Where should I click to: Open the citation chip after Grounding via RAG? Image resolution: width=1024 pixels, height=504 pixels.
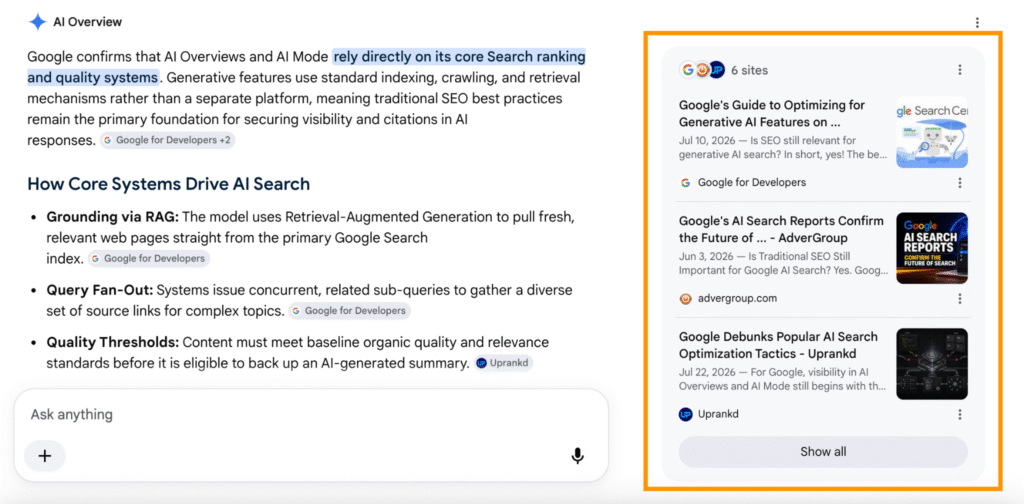tap(149, 259)
